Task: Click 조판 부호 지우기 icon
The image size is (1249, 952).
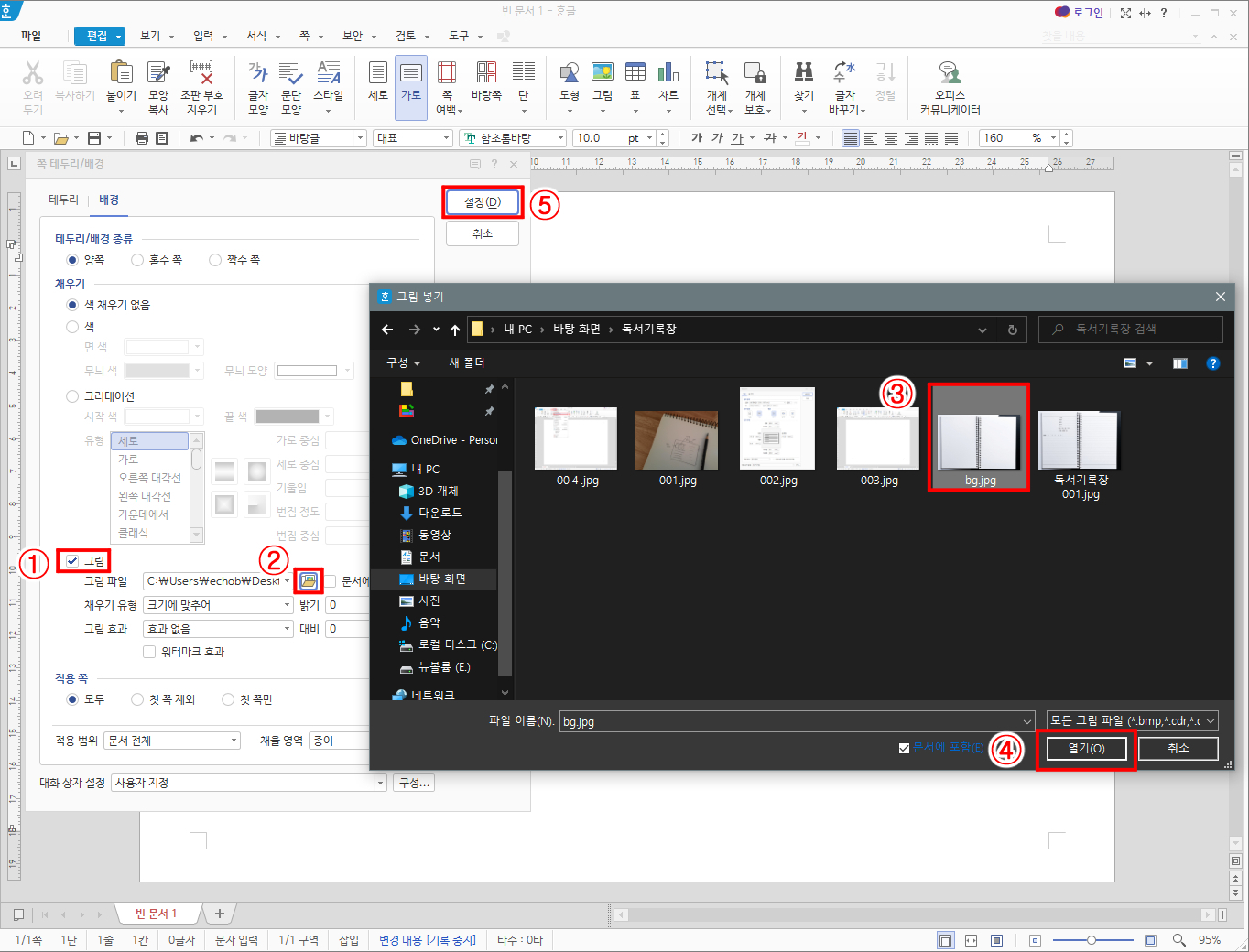Action: [201, 73]
